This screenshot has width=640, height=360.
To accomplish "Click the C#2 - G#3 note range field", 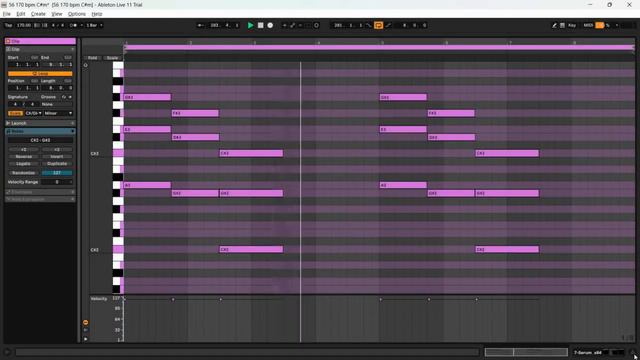I will (x=40, y=140).
